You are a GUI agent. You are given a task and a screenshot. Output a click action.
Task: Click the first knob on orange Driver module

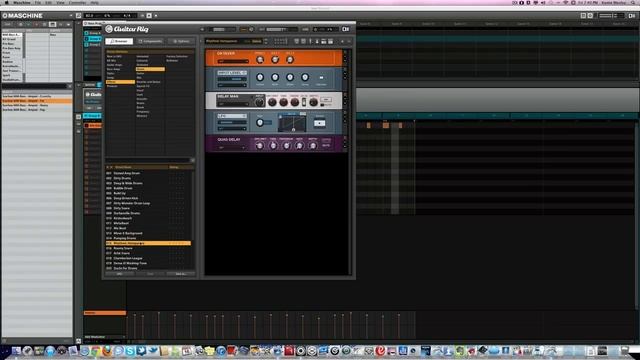pyautogui.click(x=260, y=60)
